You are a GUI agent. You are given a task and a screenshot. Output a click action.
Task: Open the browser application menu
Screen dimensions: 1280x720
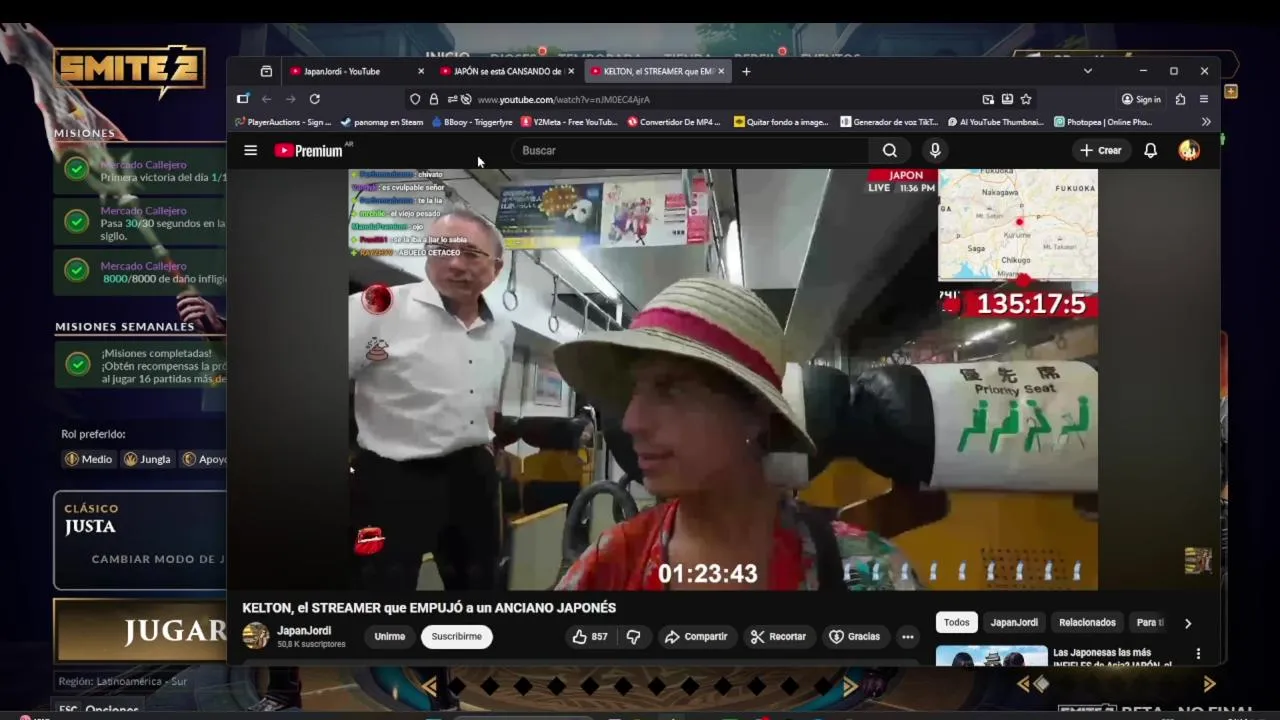1204,99
